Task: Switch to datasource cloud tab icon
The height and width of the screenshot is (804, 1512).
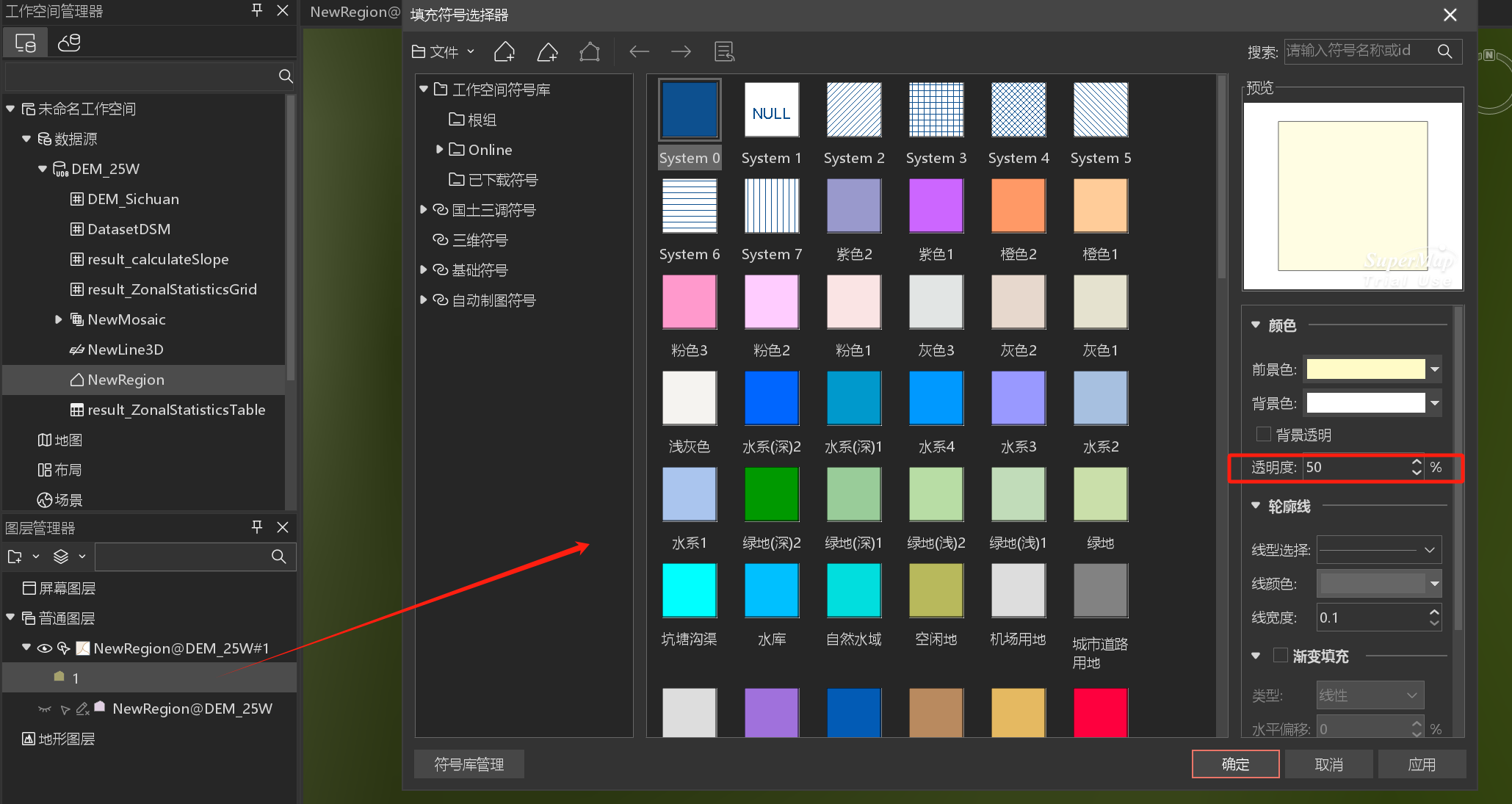Action: click(69, 43)
